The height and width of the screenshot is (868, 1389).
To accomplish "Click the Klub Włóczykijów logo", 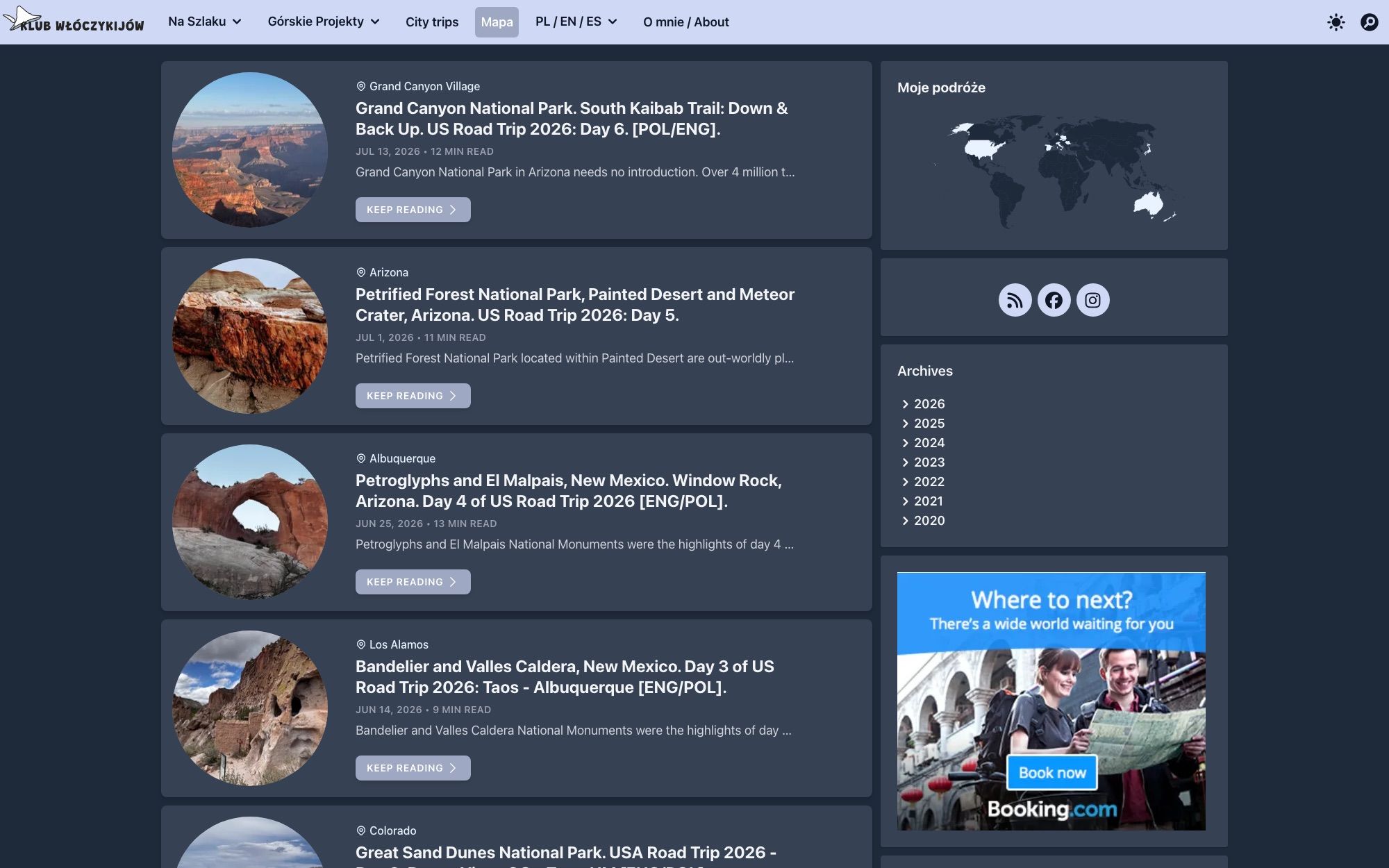I will (74, 21).
